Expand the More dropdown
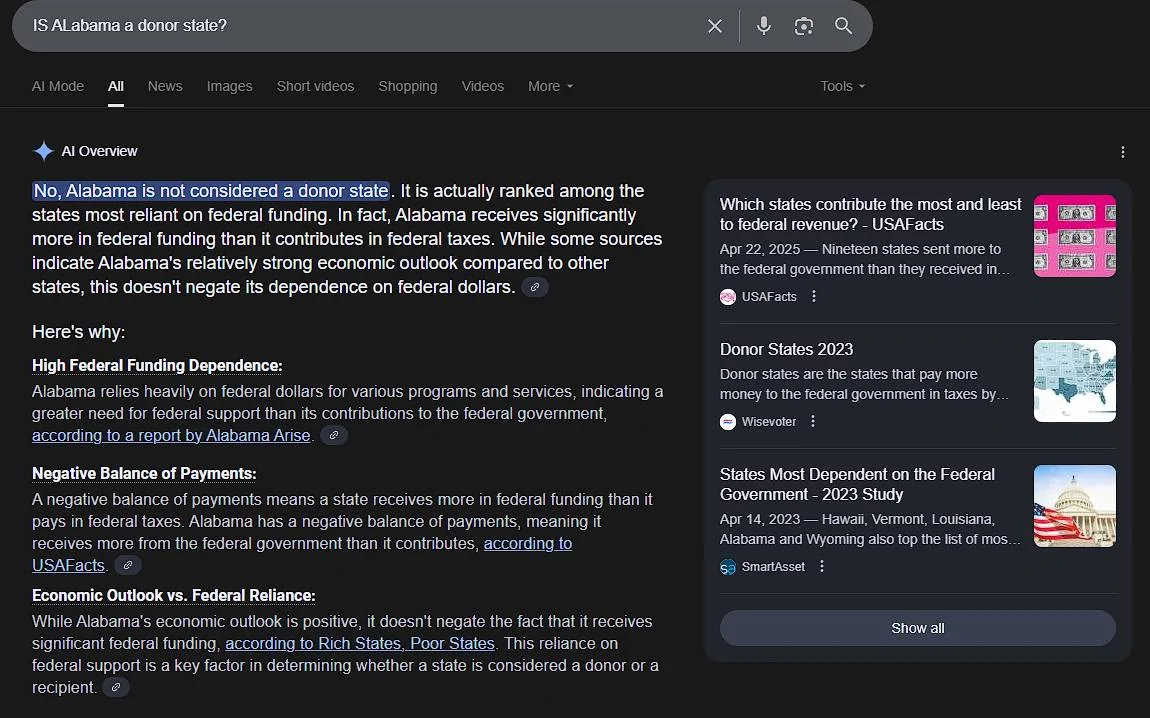Screen dimensions: 1150x718 550,86
